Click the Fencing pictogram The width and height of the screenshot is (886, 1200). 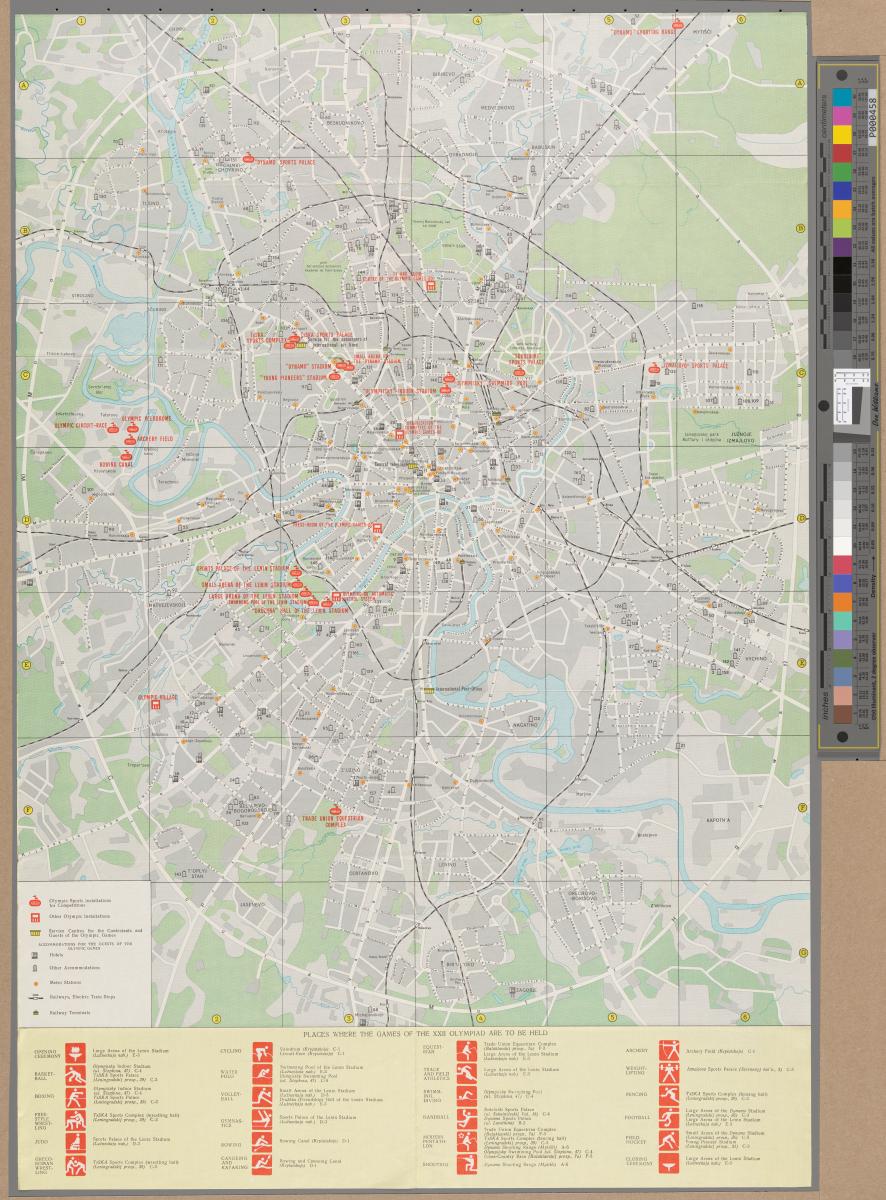(667, 1096)
